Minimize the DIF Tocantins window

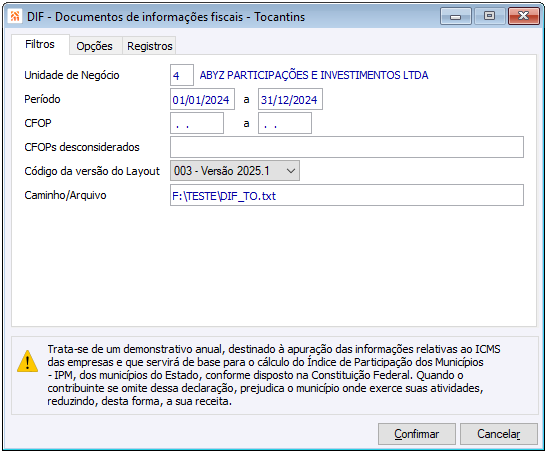coord(456,16)
